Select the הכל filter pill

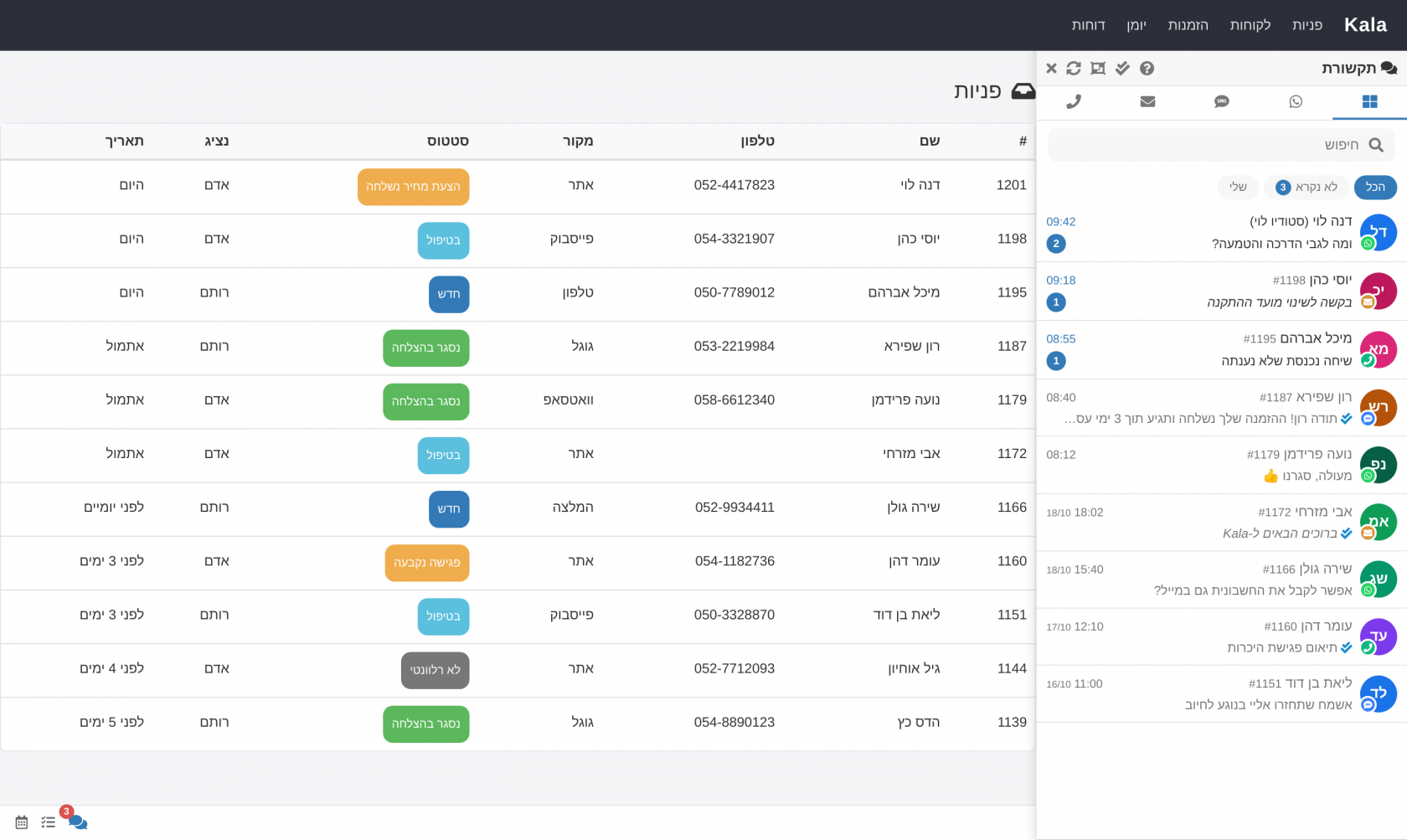point(1375,187)
